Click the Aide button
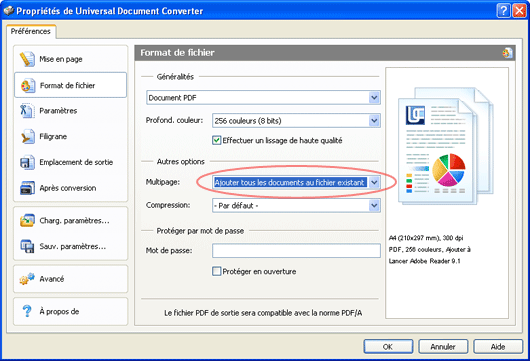The height and width of the screenshot is (361, 530). [x=498, y=346]
